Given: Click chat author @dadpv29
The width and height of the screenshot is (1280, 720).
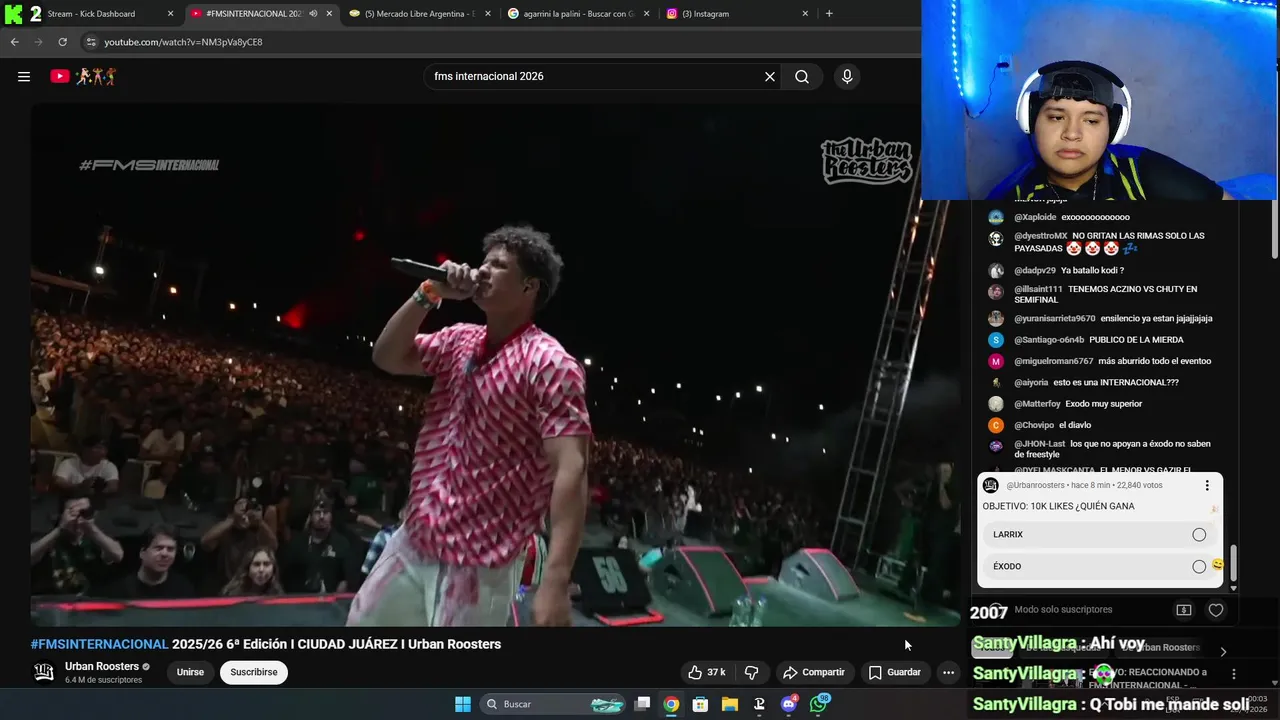Looking at the screenshot, I should [x=1035, y=270].
